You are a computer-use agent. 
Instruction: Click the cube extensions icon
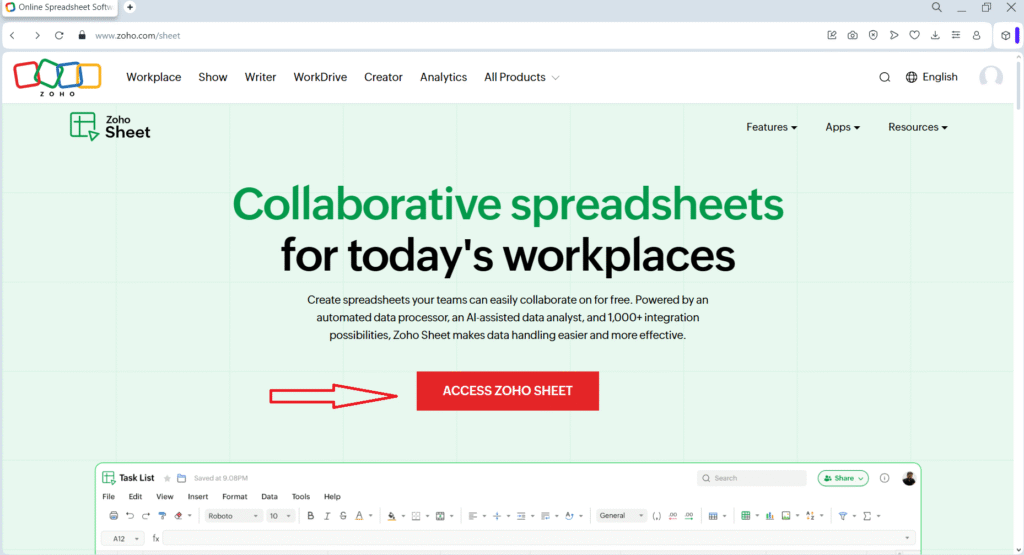1006,35
